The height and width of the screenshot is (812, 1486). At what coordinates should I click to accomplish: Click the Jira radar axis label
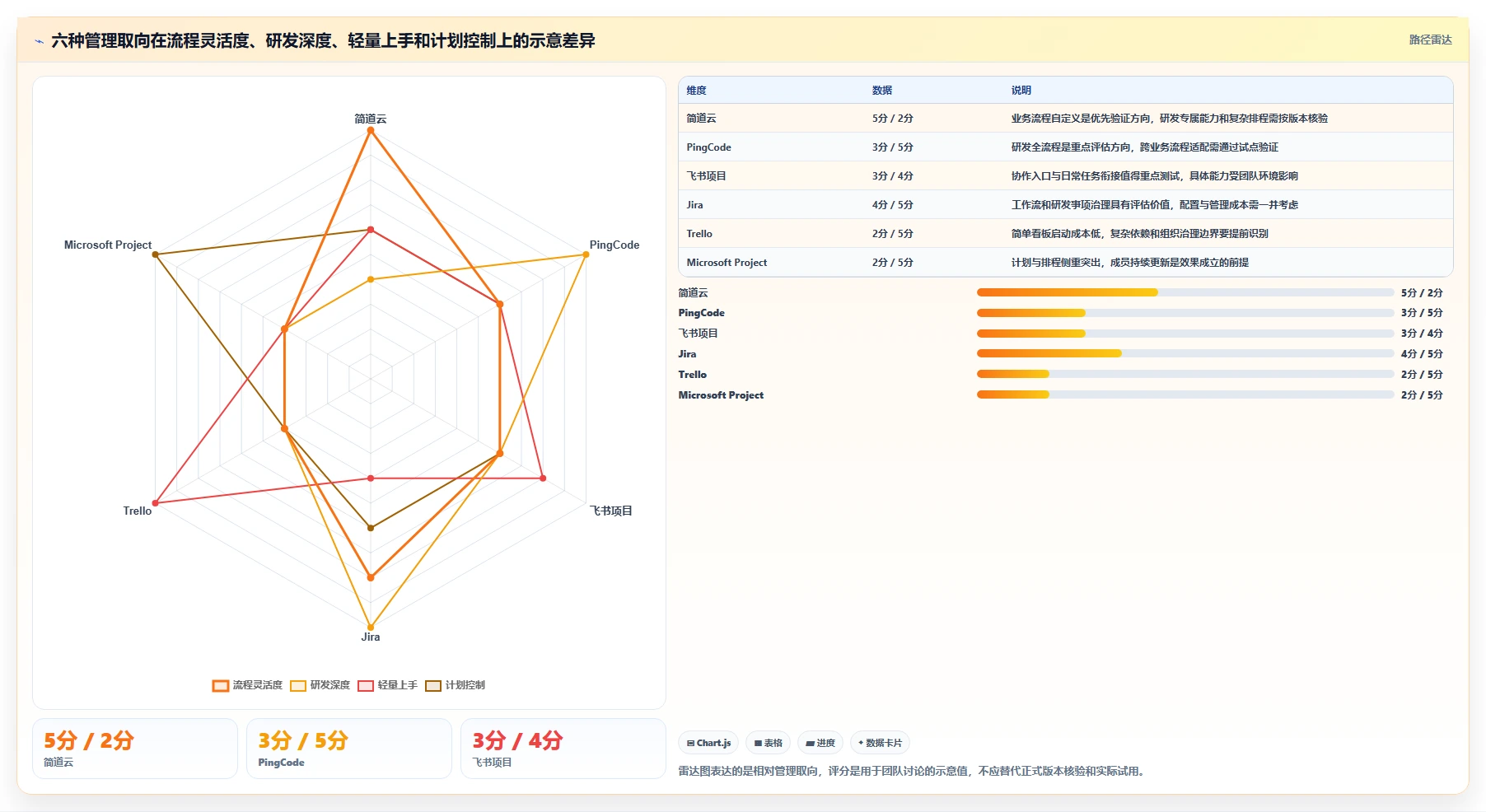(x=371, y=637)
